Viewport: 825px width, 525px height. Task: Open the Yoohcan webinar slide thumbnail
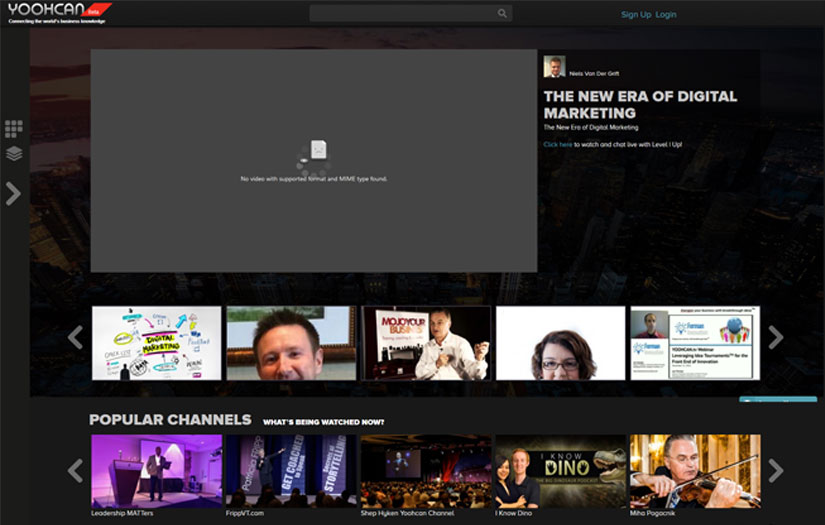click(696, 343)
